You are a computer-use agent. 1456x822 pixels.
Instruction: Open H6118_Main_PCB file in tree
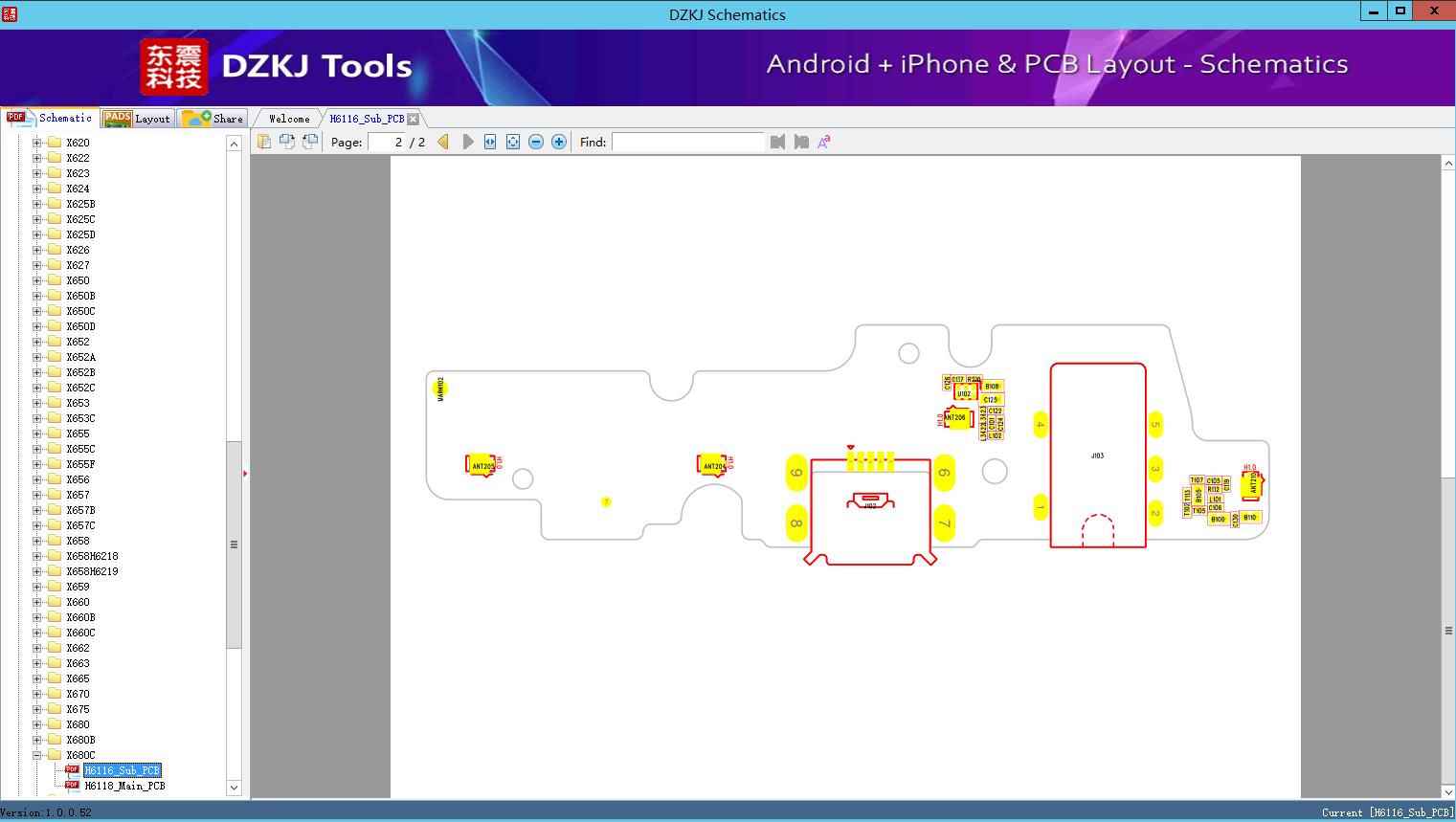point(124,786)
